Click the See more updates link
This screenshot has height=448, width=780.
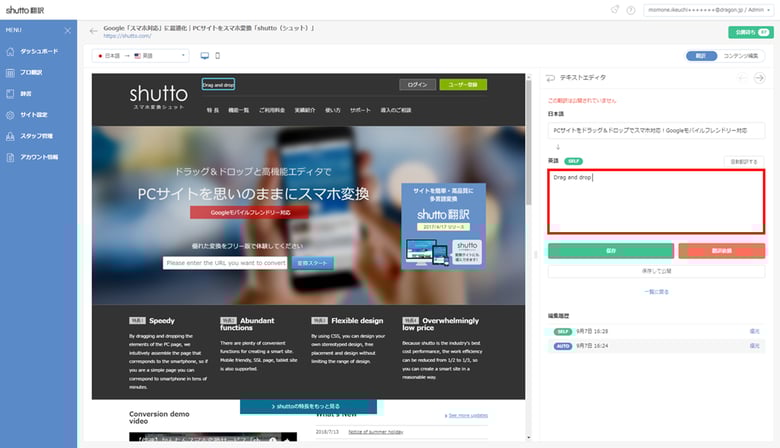click(467, 415)
